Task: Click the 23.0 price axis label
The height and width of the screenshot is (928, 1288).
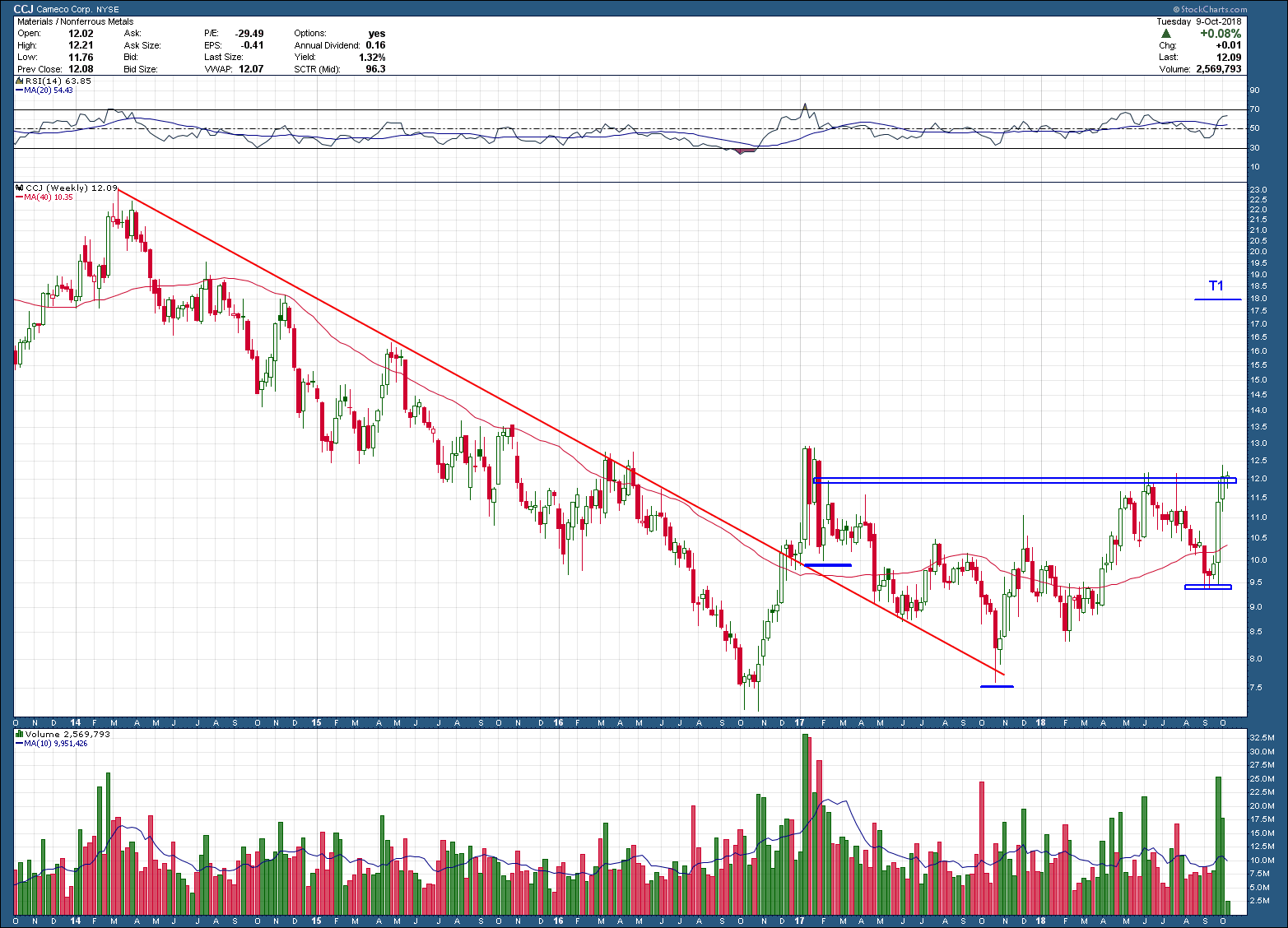Action: pyautogui.click(x=1258, y=190)
